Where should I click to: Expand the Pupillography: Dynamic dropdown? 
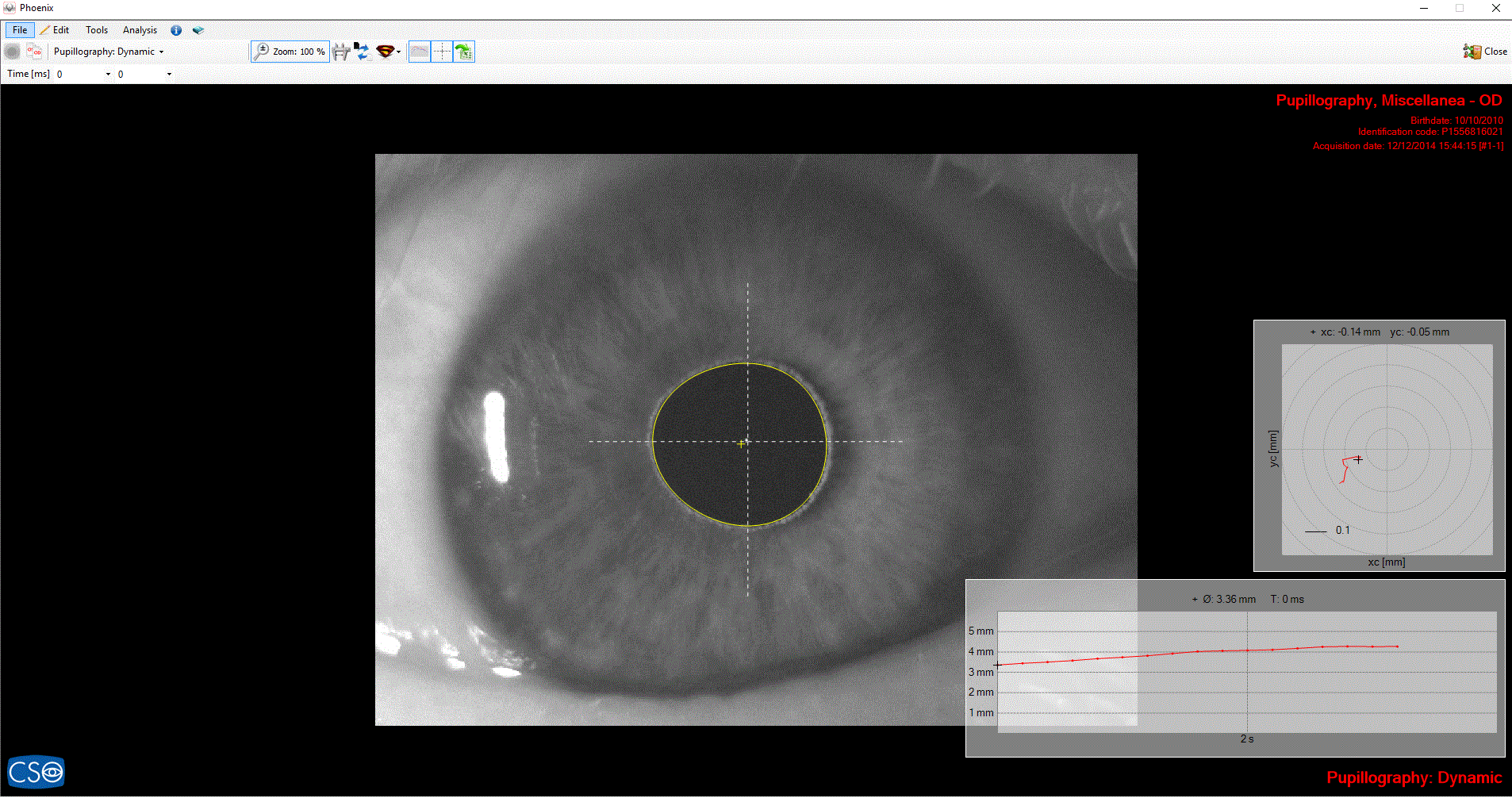click(109, 52)
